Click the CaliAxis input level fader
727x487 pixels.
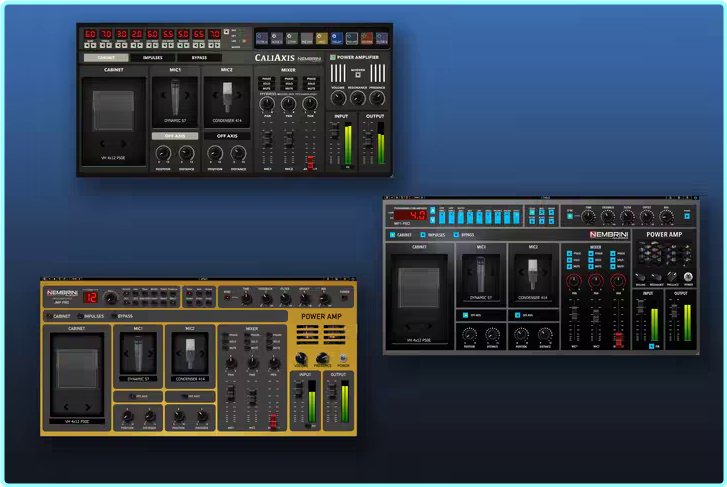[334, 131]
